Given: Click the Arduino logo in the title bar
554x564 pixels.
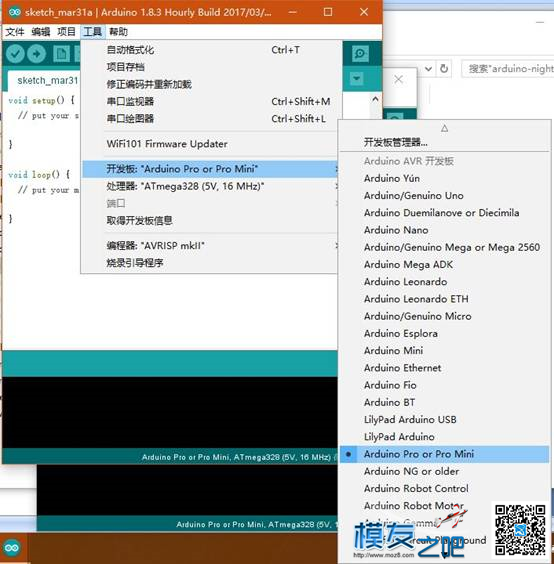Looking at the screenshot, I should pyautogui.click(x=15, y=12).
